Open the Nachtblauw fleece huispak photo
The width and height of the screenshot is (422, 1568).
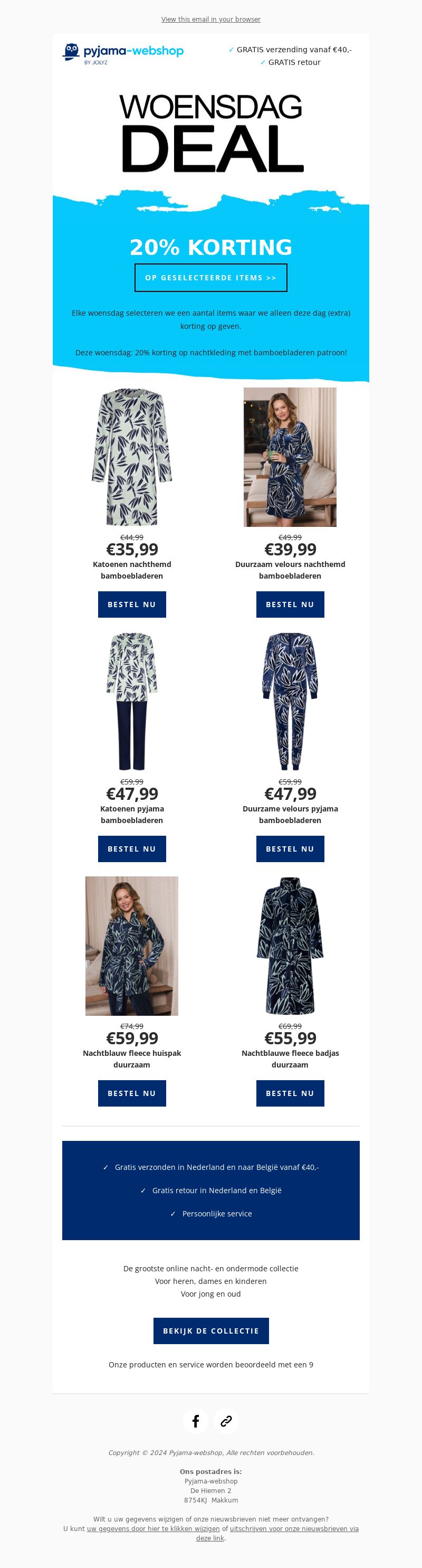pyautogui.click(x=132, y=946)
